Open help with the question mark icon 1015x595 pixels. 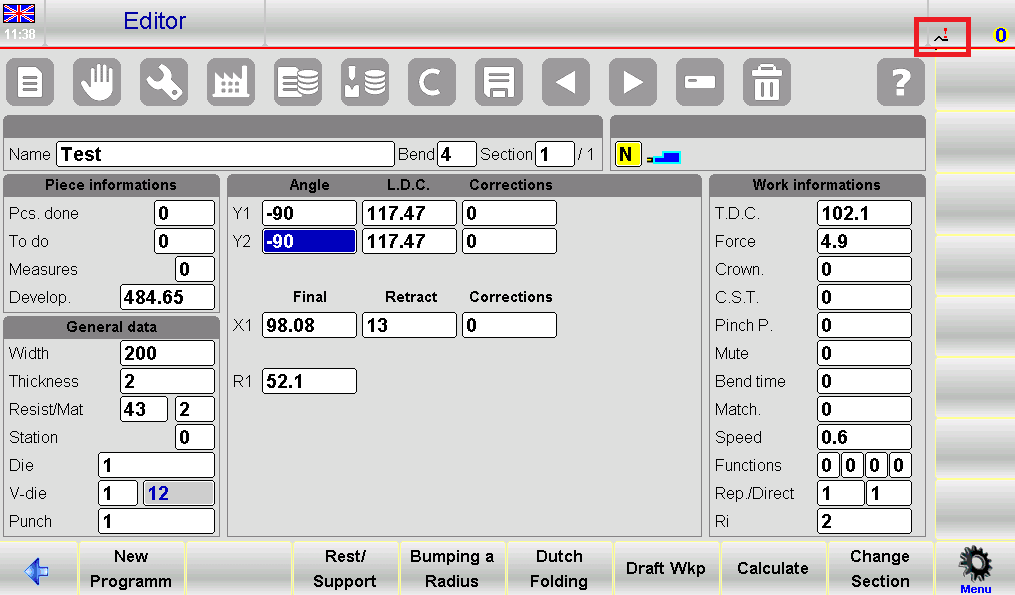point(901,83)
